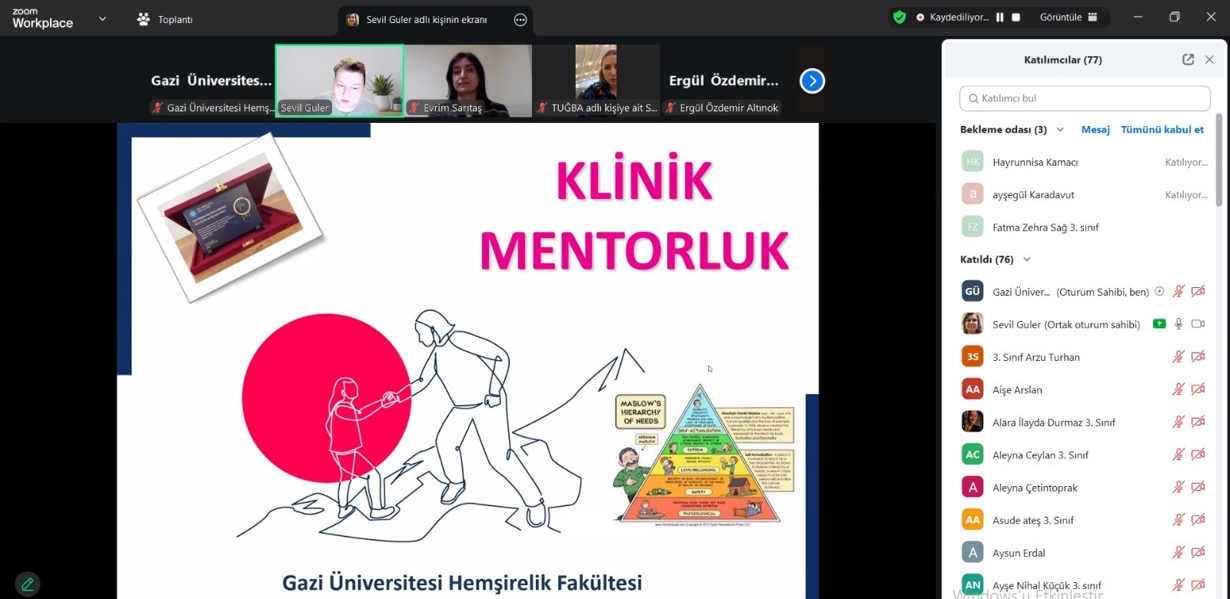Open the Toplantı meeting menu
Viewport: 1230px width, 599px height.
165,19
